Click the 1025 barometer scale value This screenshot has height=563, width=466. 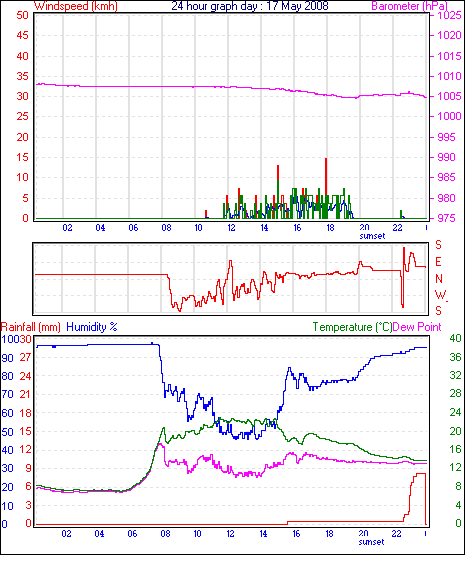[449, 15]
